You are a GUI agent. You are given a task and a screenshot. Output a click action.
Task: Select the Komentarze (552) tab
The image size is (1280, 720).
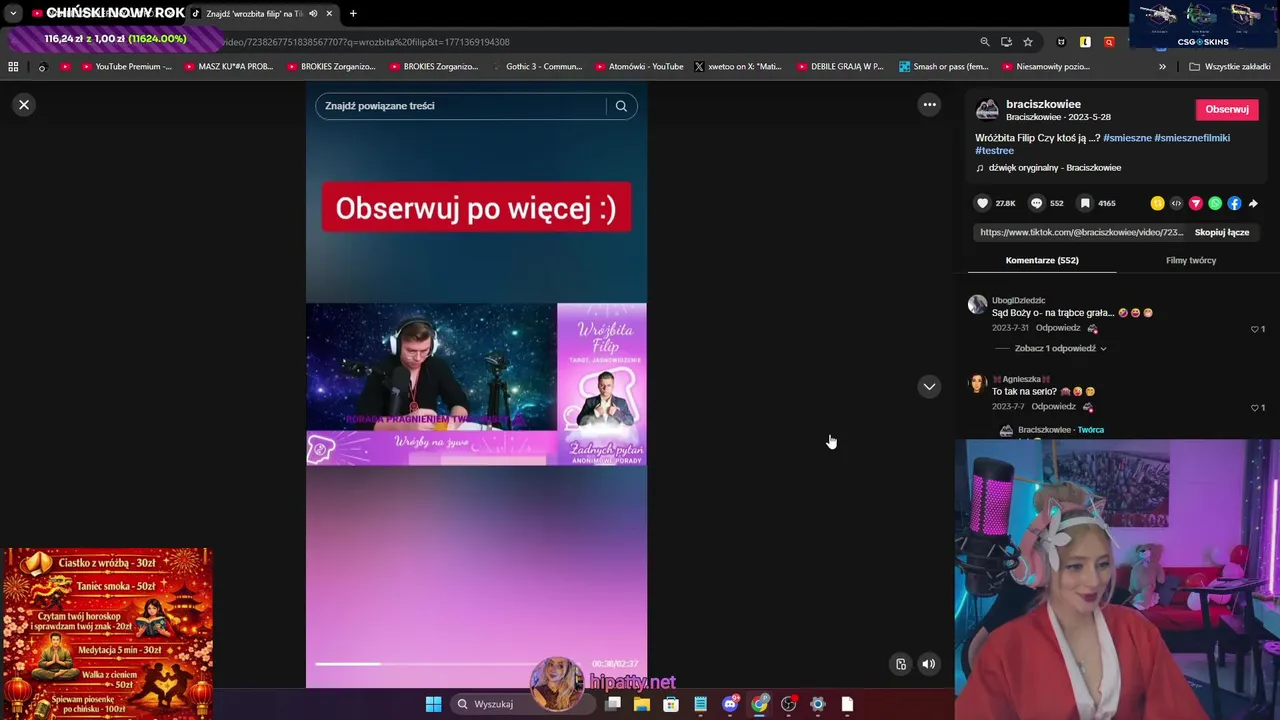tap(1042, 260)
